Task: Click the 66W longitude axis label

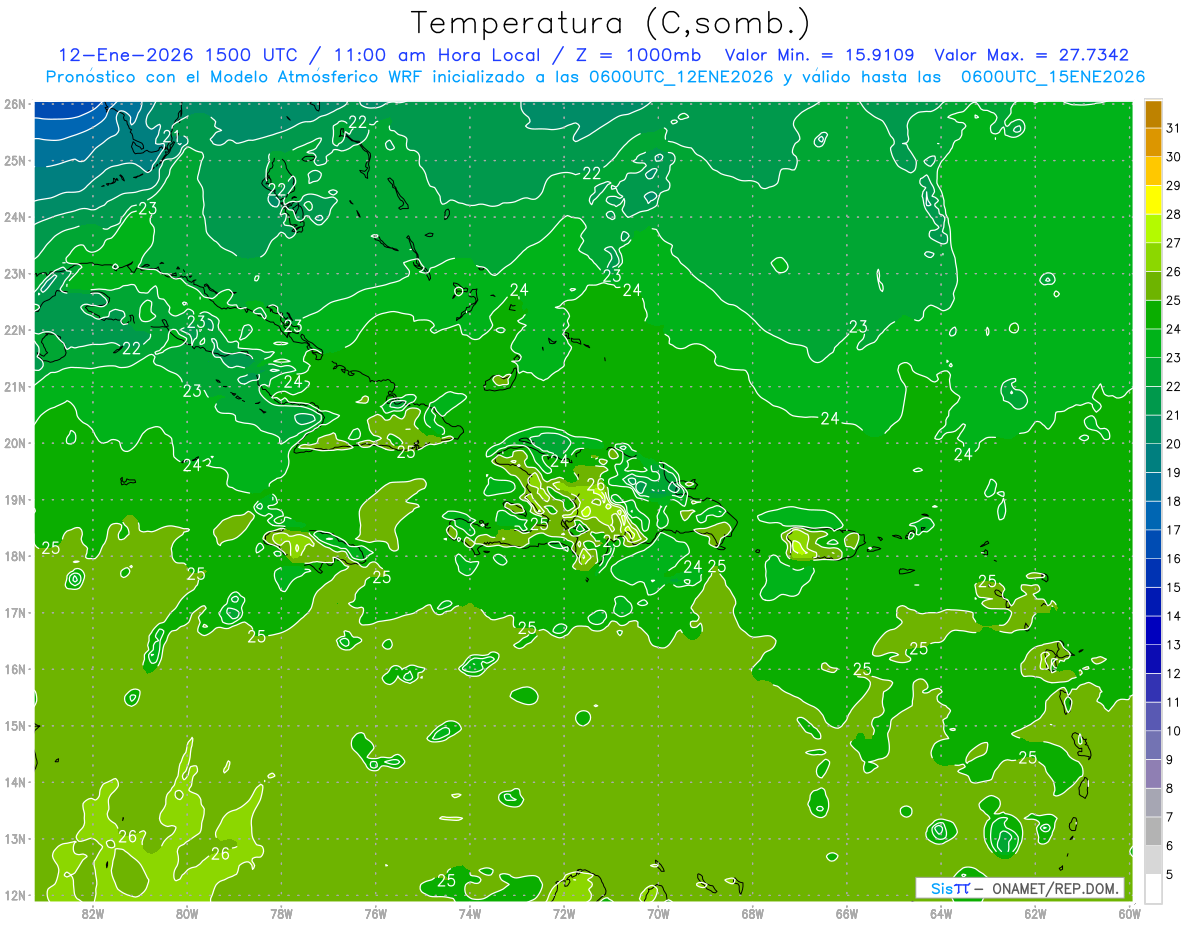Action: (x=847, y=913)
